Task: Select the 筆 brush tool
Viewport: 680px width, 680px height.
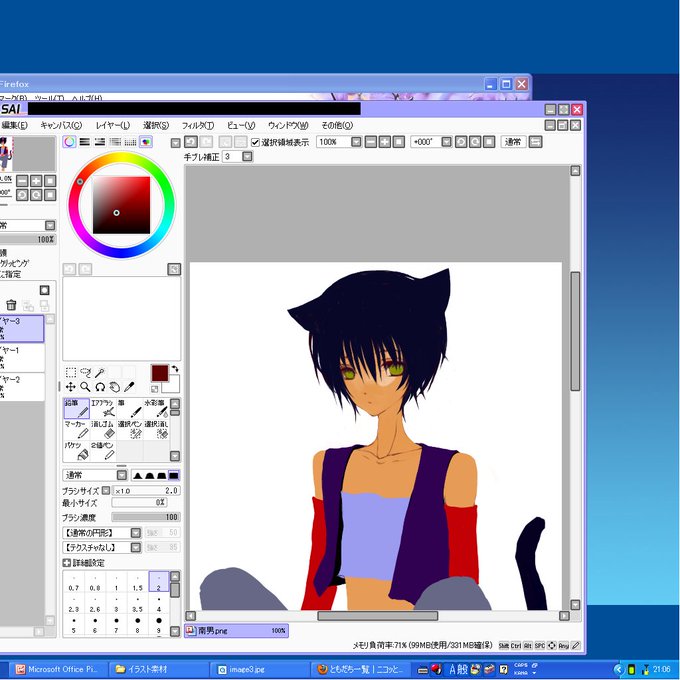Action: click(129, 409)
